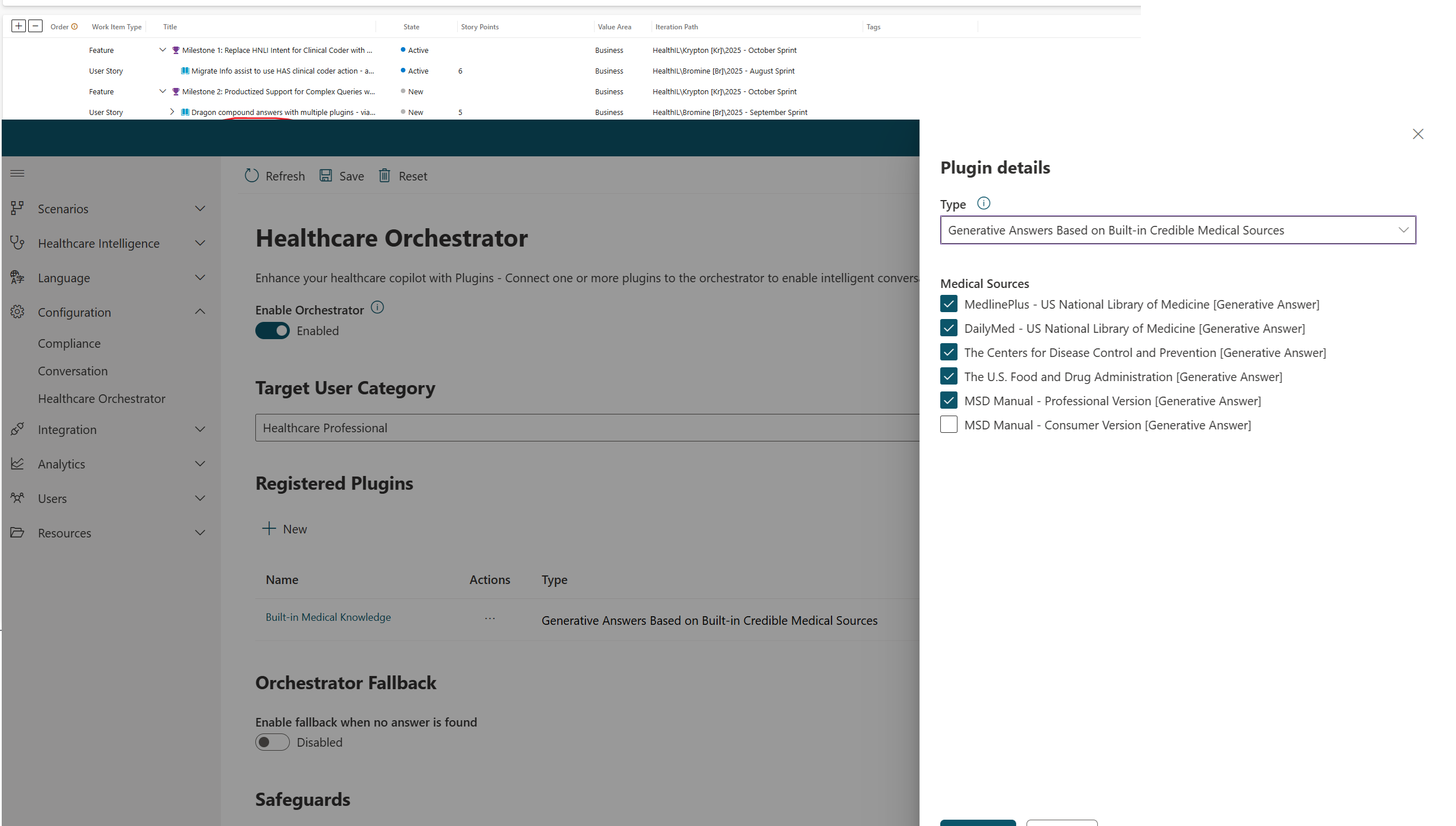Uncheck DailyMed US National Library of Medicine
Screen dimensions: 1456x826
(x=949, y=328)
